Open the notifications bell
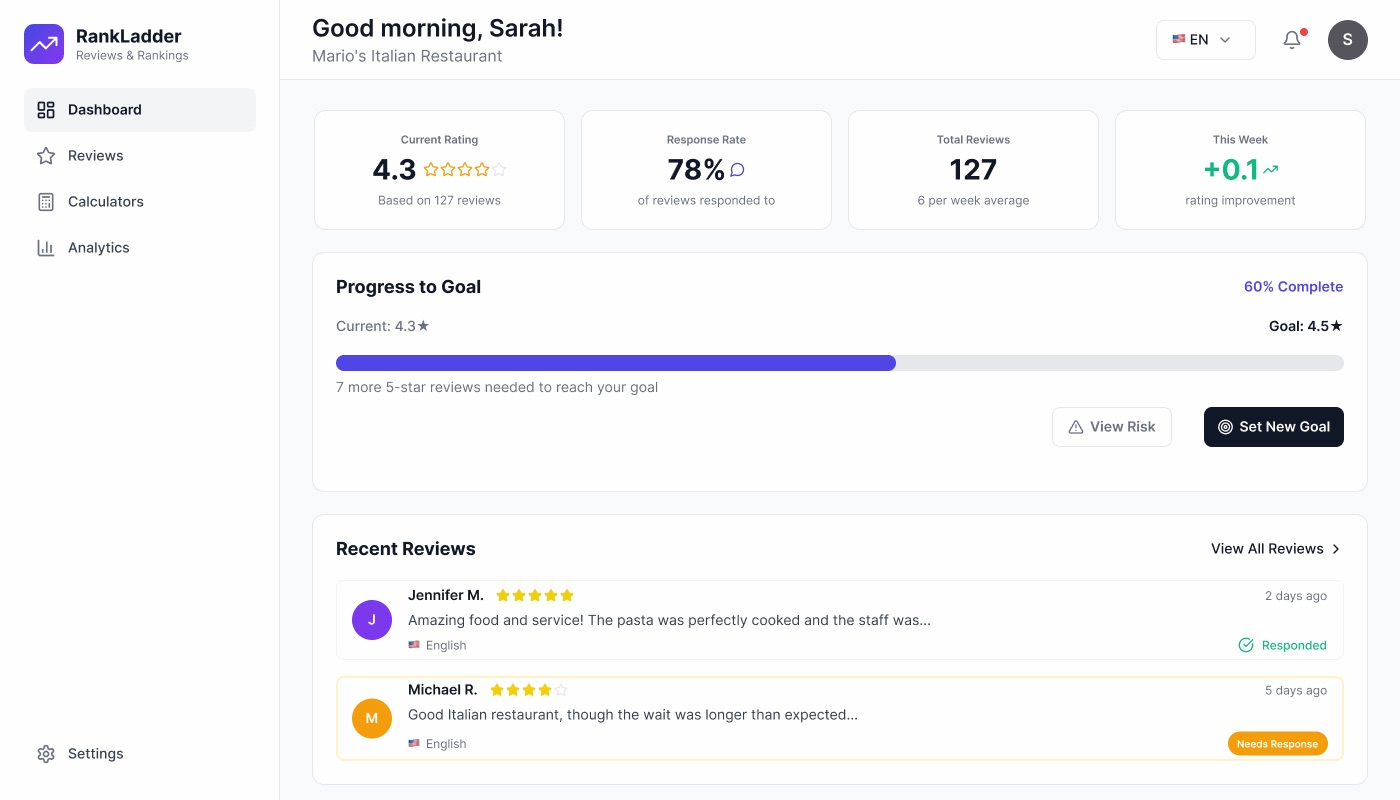The image size is (1400, 800). [x=1292, y=40]
